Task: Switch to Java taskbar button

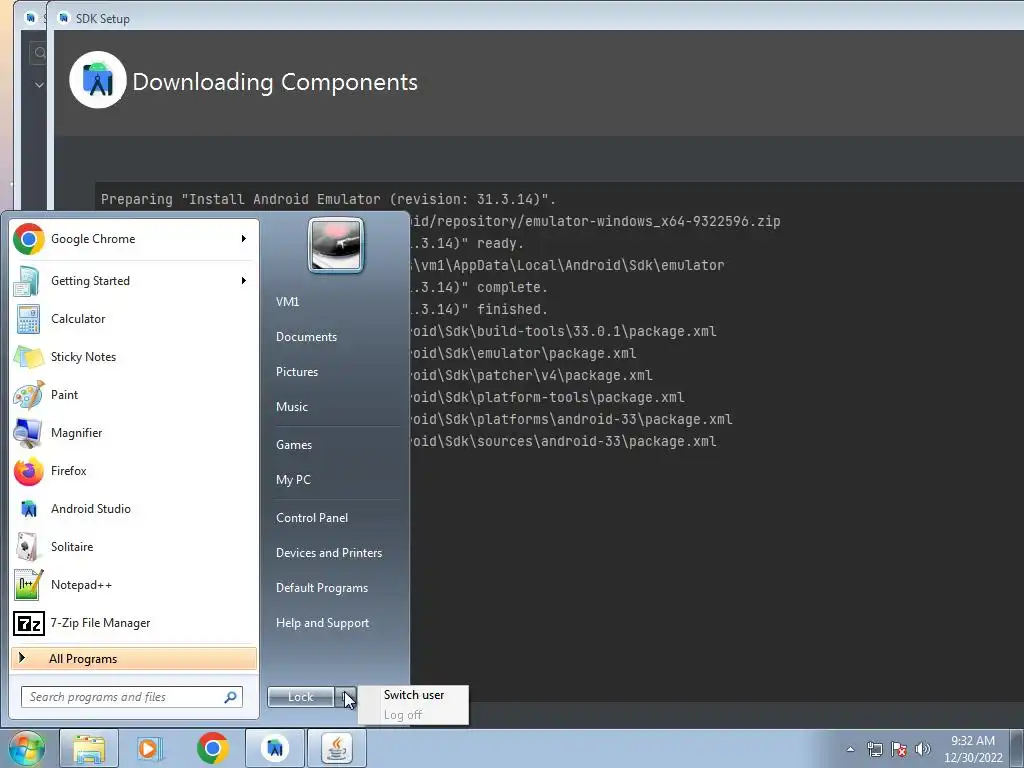Action: 337,748
